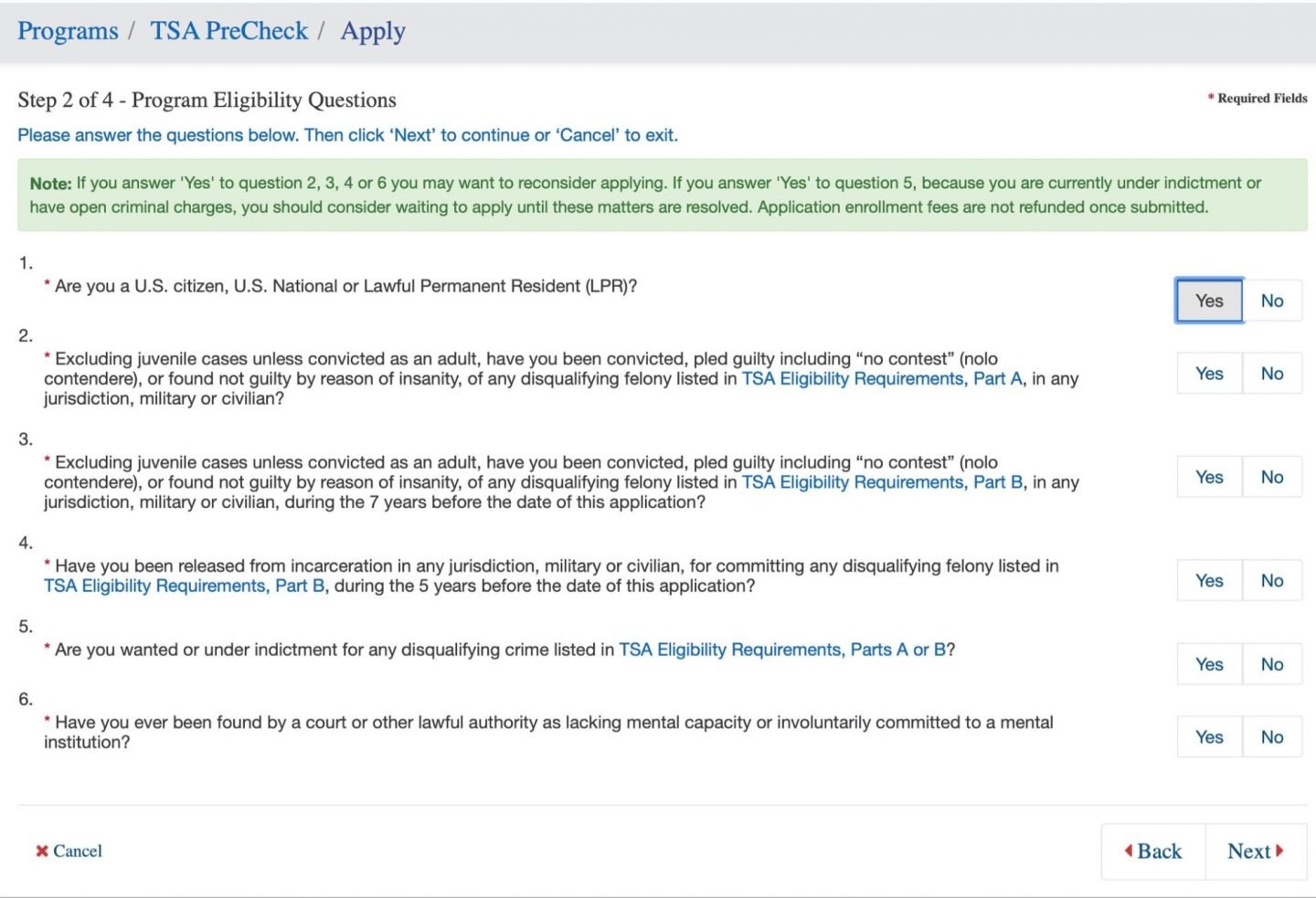Viewport: 1316px width, 898px height.
Task: Select No for U.S. citizen question 1
Action: point(1271,301)
